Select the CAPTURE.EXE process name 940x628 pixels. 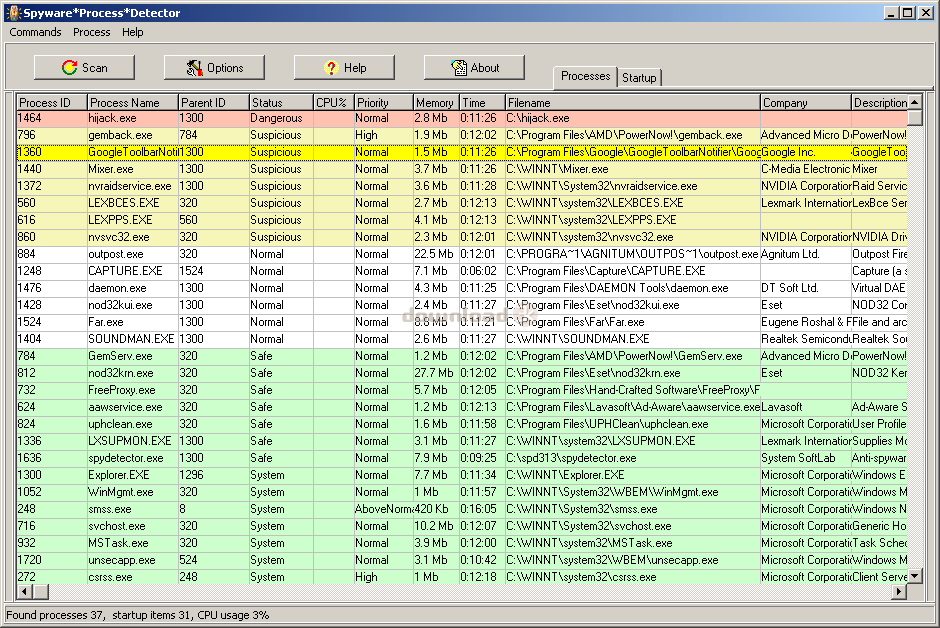[x=125, y=271]
